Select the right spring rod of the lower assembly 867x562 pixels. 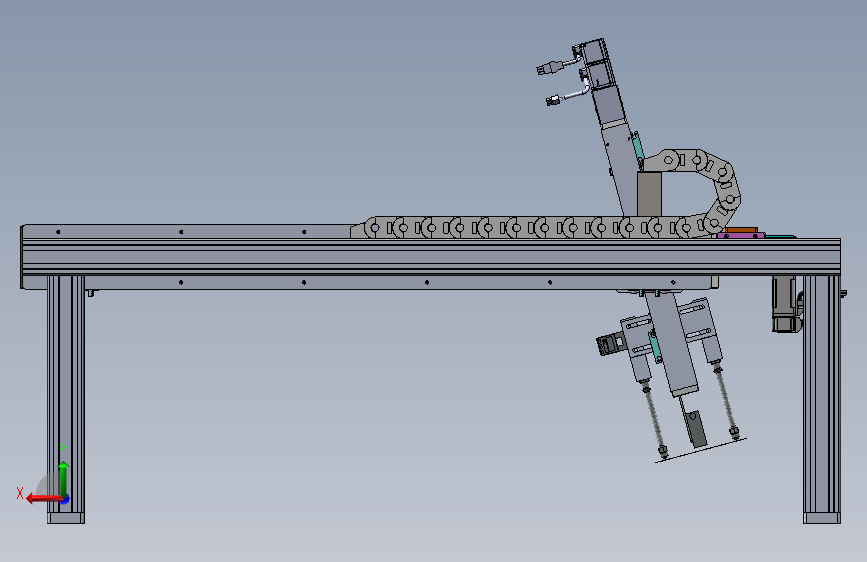point(726,402)
